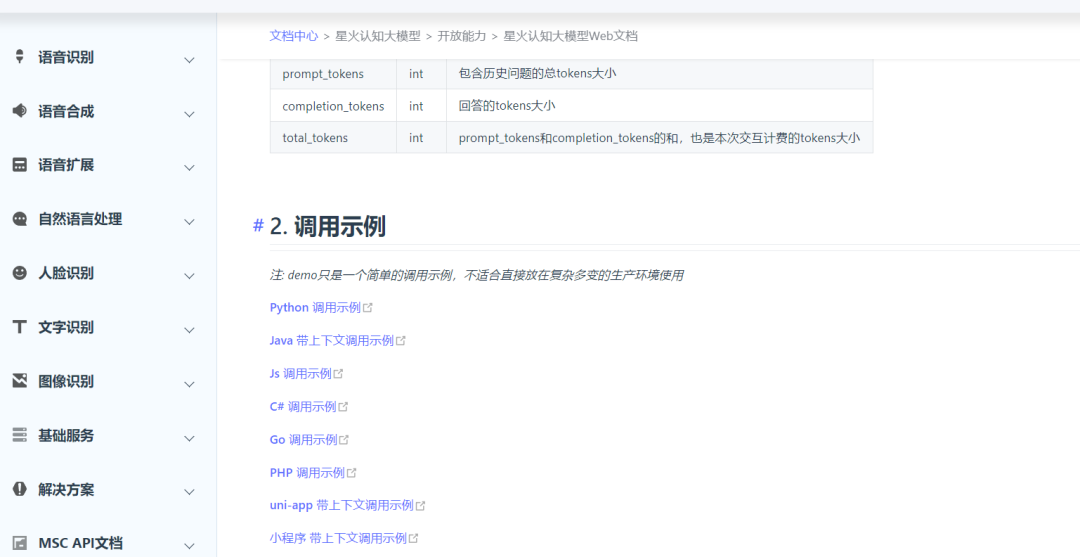Click the total_tokens table cell
Image resolution: width=1080 pixels, height=557 pixels.
click(333, 138)
